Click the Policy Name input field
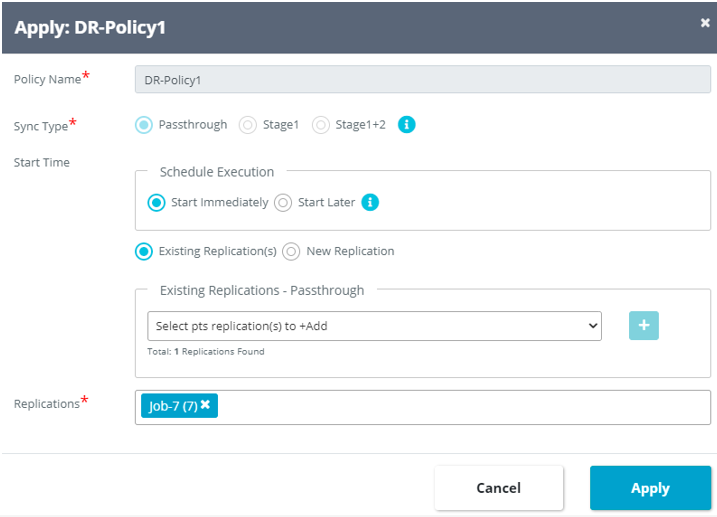 422,79
